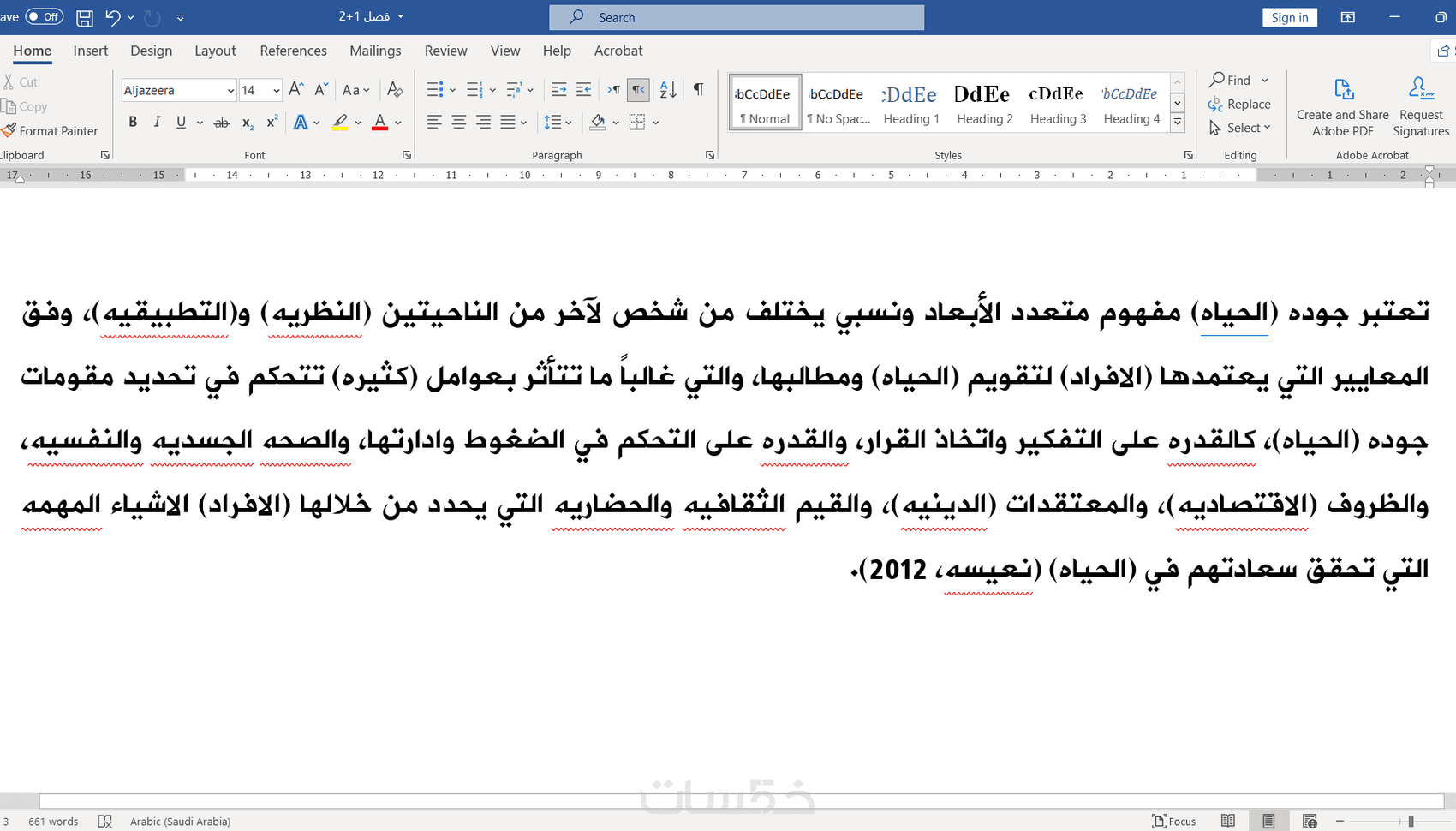Center the paragraph text
1456x831 pixels.
coord(459,123)
